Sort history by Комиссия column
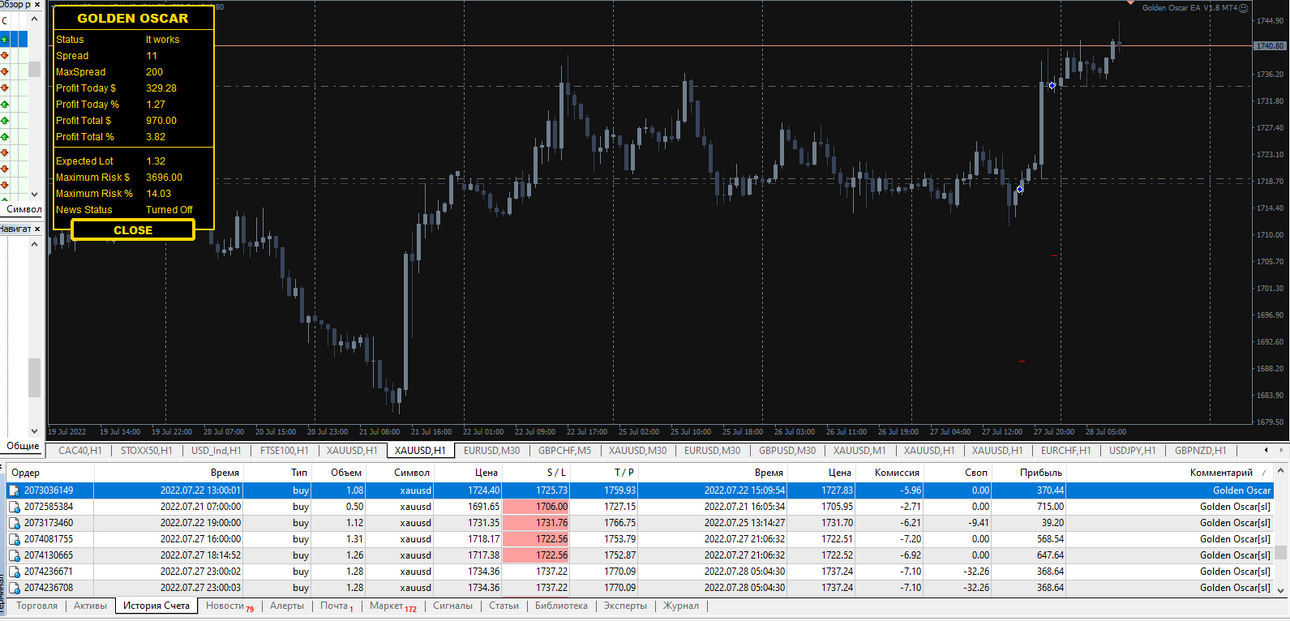Screen dimensions: 1290x621 (x=890, y=472)
